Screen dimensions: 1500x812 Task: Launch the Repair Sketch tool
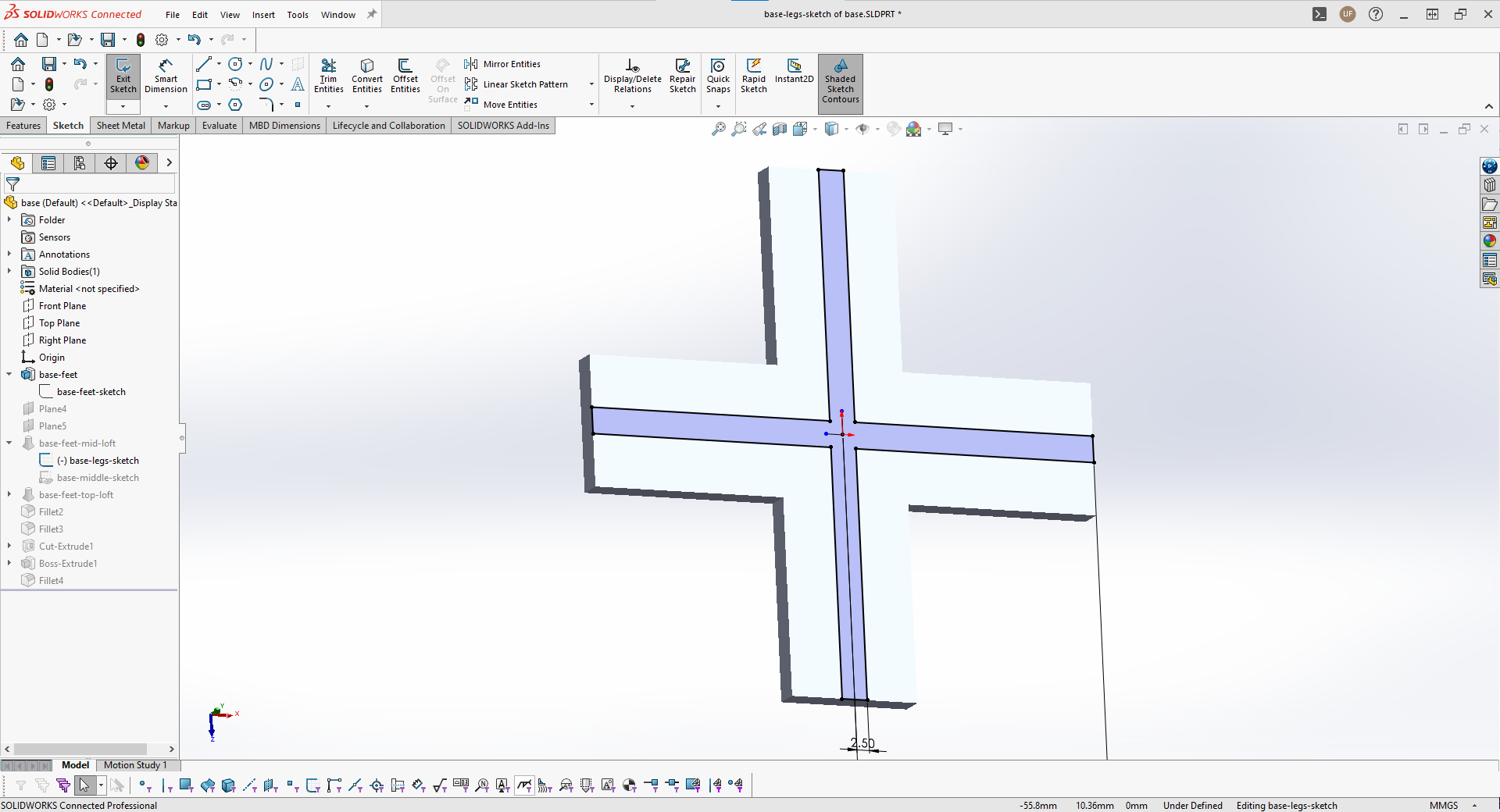pyautogui.click(x=683, y=76)
